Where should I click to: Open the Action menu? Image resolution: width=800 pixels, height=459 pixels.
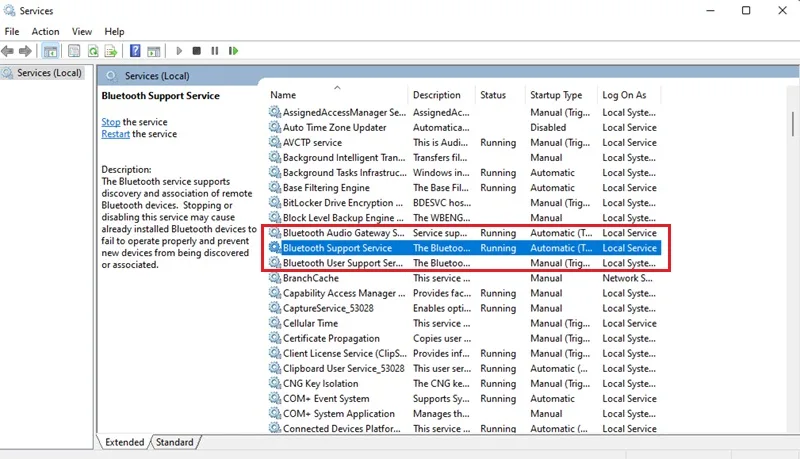pyautogui.click(x=45, y=32)
